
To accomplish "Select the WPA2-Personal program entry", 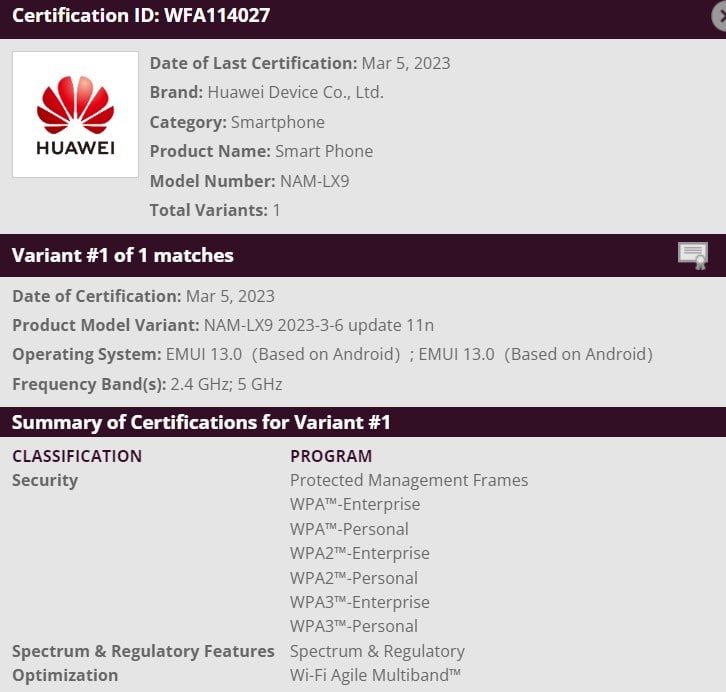I will point(354,577).
